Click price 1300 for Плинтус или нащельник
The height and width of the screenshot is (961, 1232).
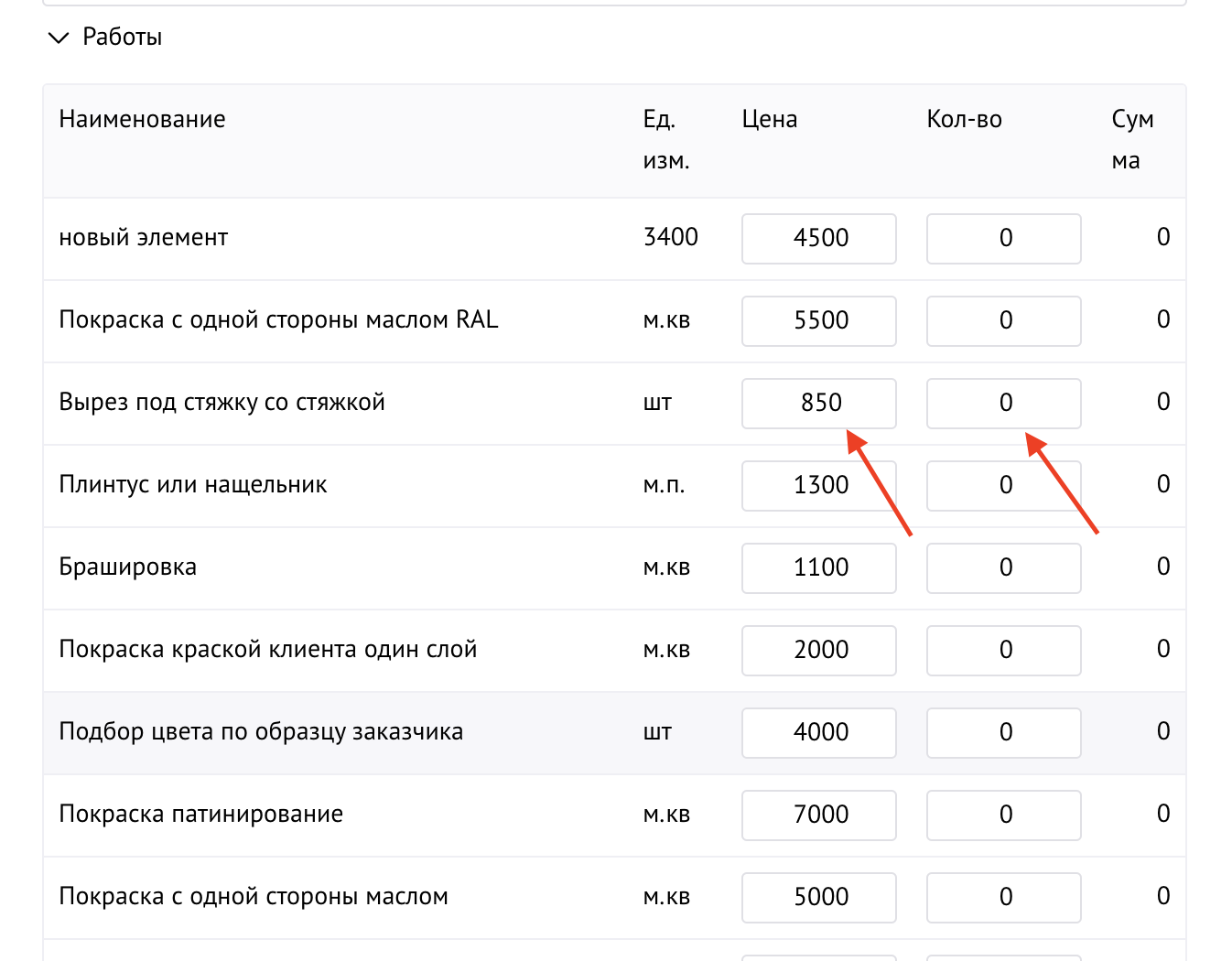pyautogui.click(x=818, y=485)
